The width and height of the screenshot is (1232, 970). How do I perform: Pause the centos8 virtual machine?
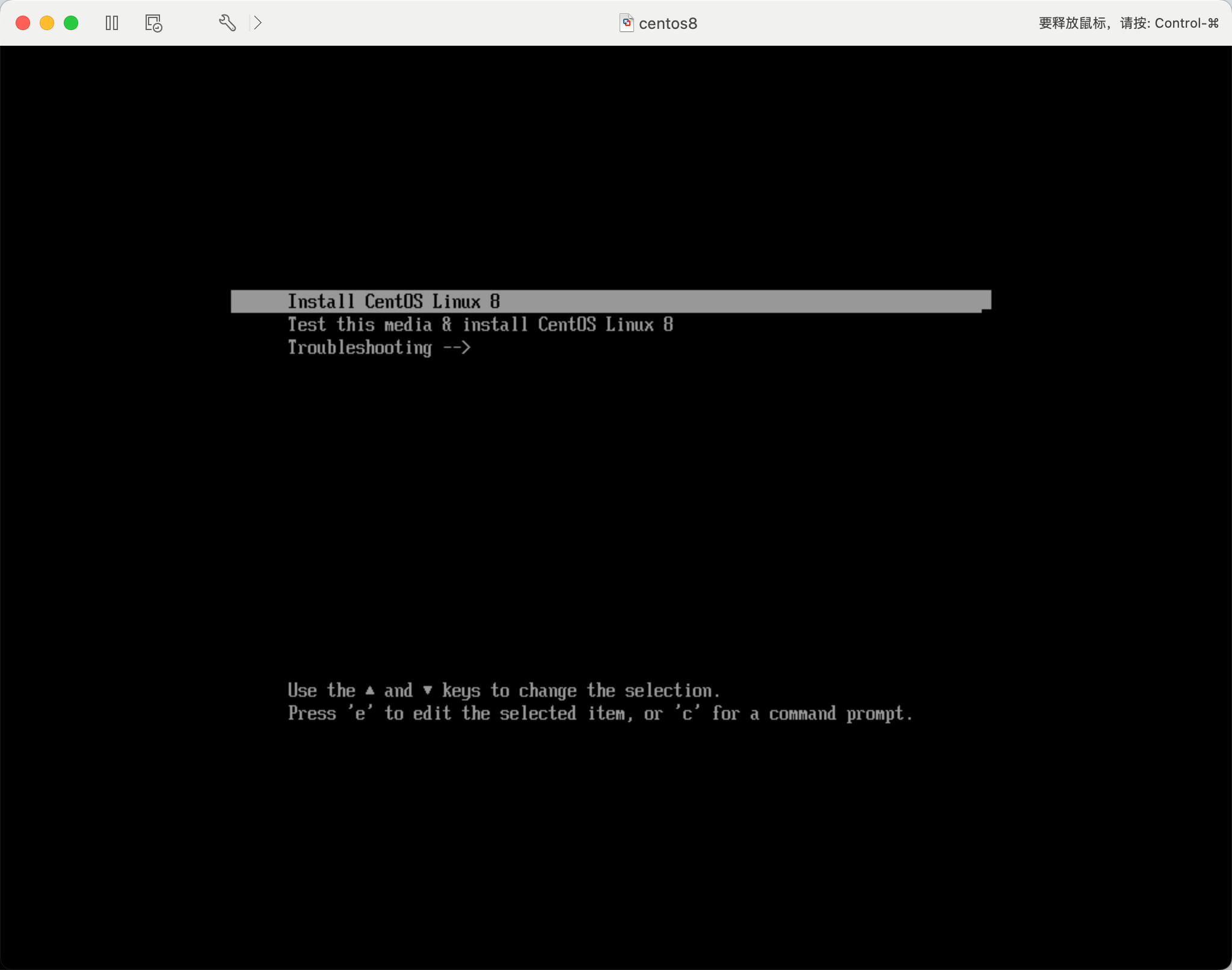112,23
